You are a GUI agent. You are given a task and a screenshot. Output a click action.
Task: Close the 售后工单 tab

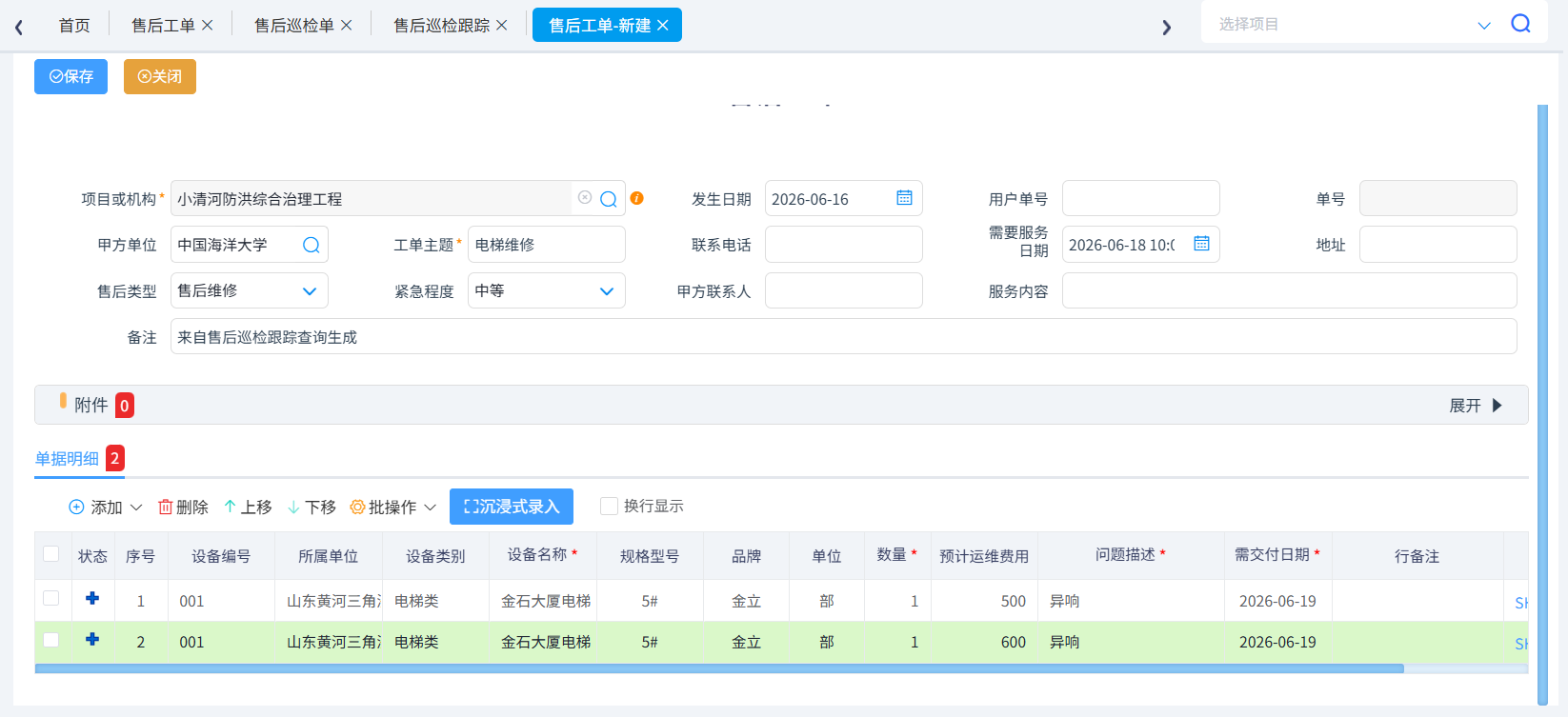coord(208,26)
